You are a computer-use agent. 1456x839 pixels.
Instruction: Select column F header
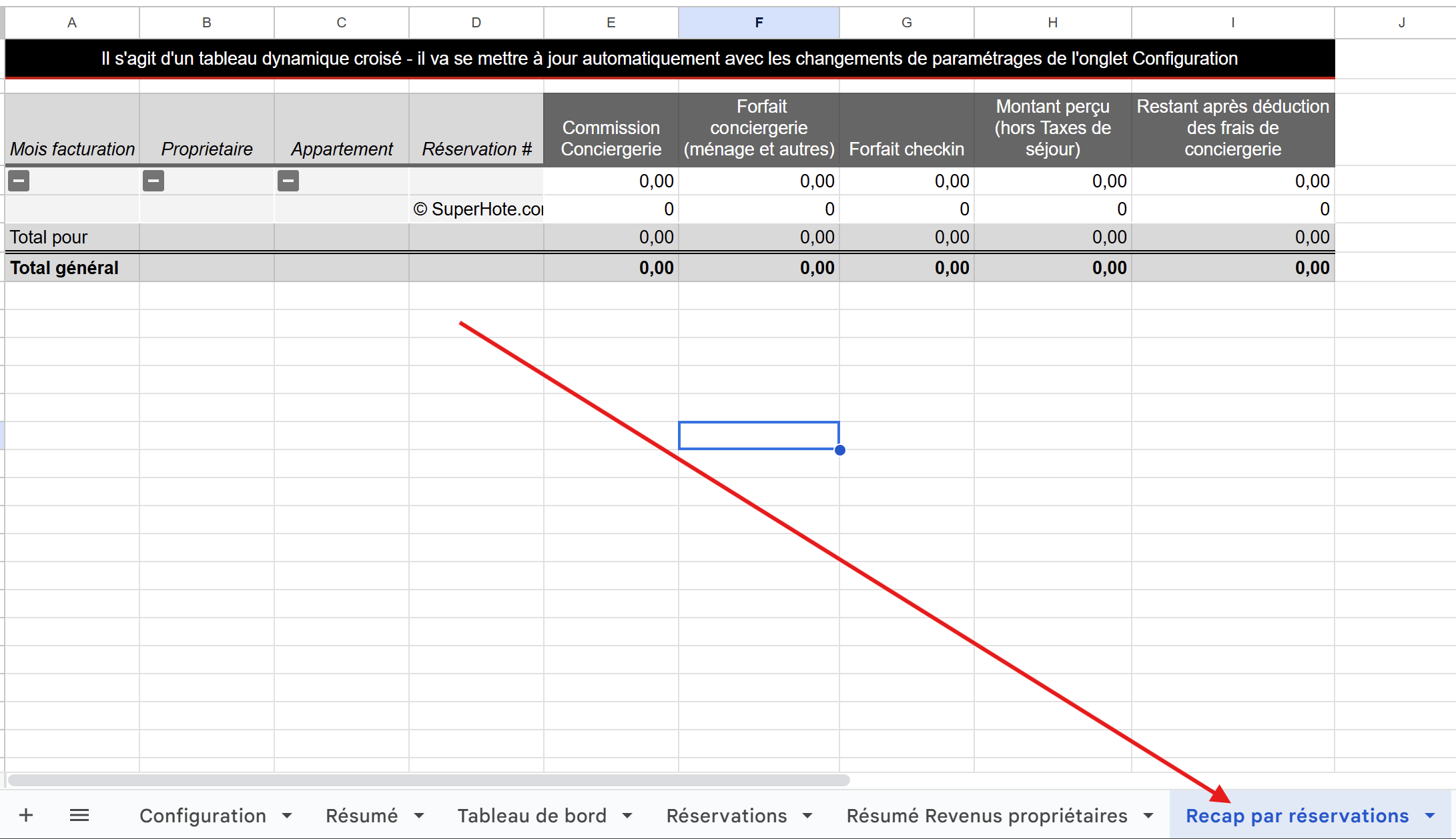(x=759, y=23)
